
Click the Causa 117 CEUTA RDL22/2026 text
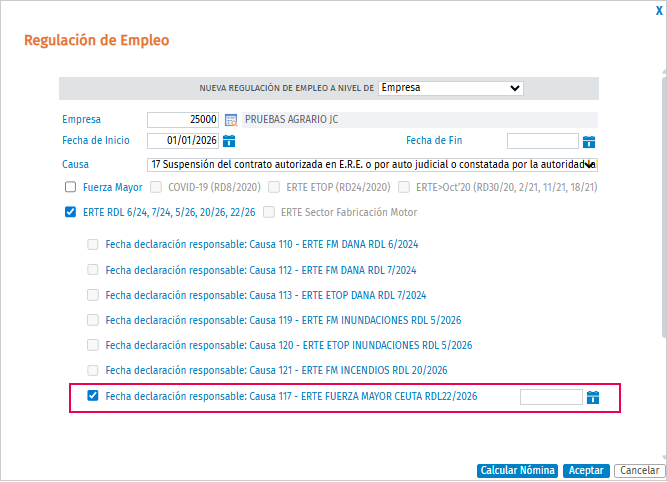[x=291, y=396]
